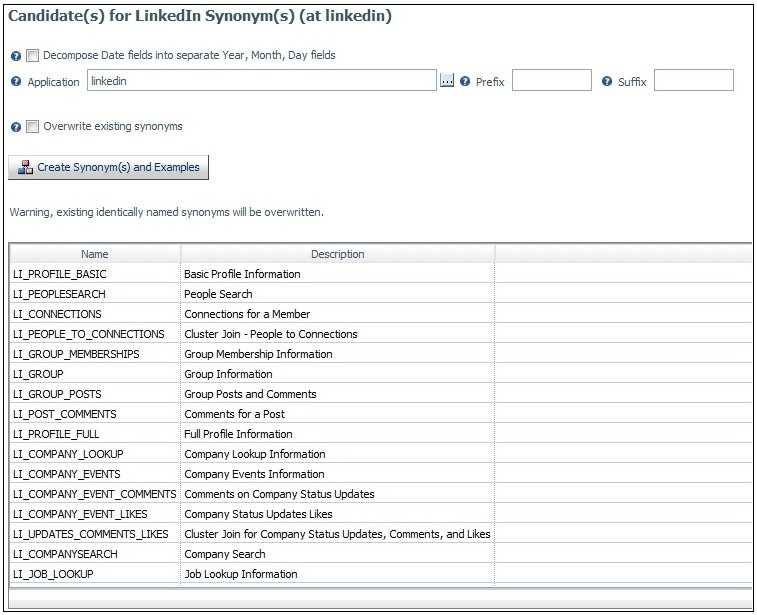
Task: Click help icon beside Decompose Date fields
Action: (x=16, y=56)
